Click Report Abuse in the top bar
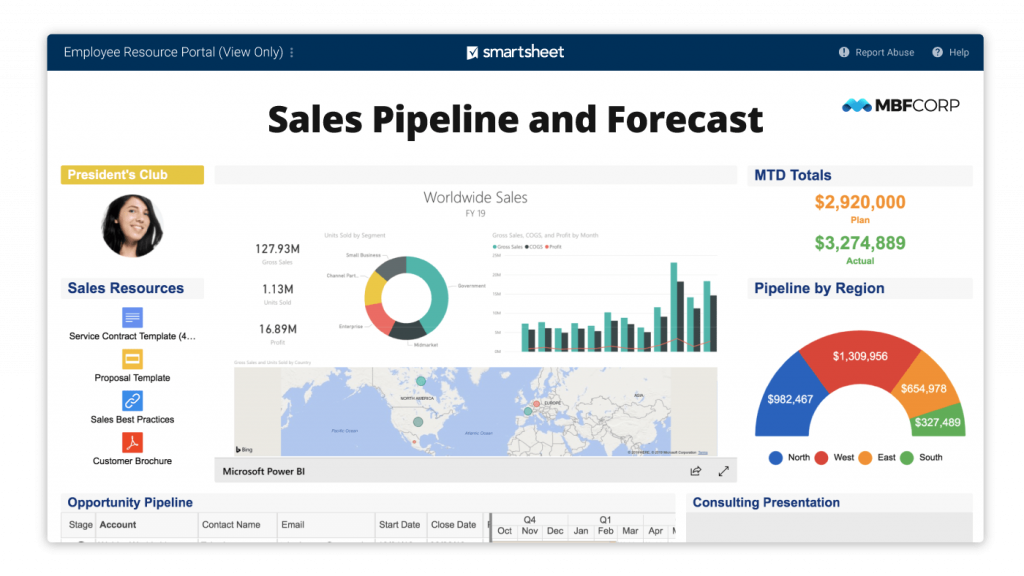Image resolution: width=1024 pixels, height=576 pixels. coord(884,52)
